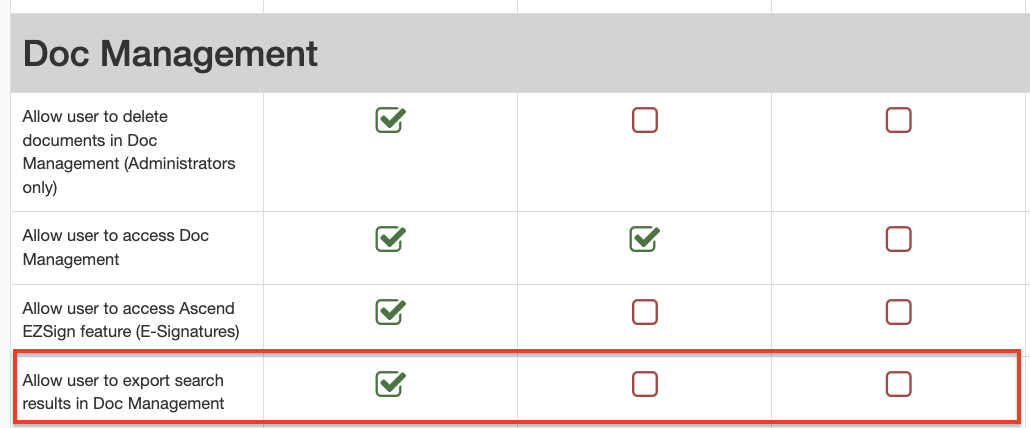1030x428 pixels.
Task: Tick second-column export search results checkbox
Action: point(644,384)
